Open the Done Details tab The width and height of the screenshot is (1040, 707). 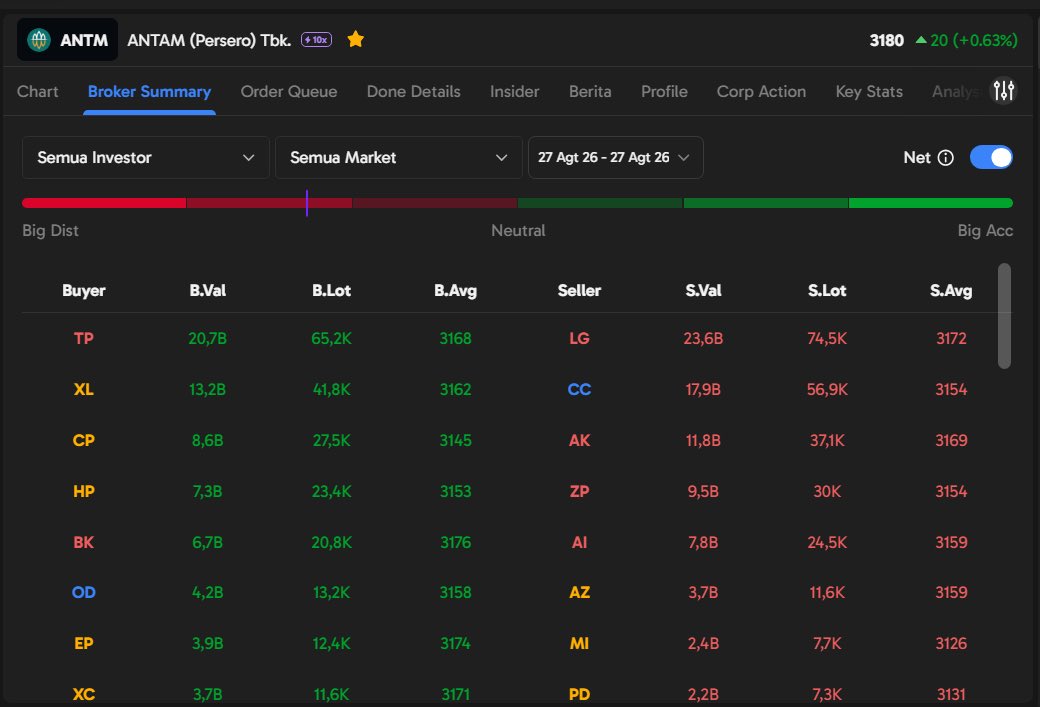[413, 92]
